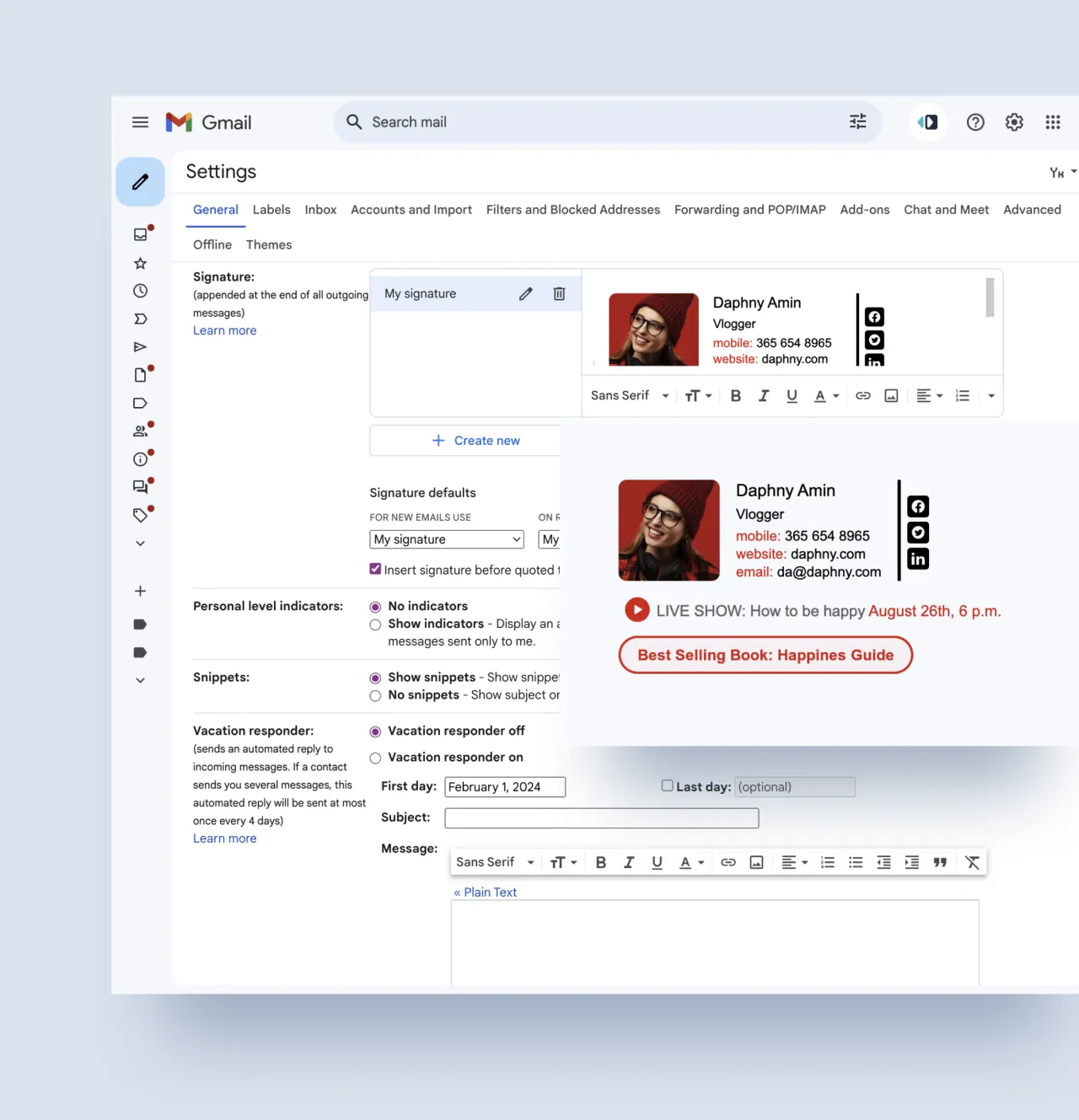
Task: Open Accounts and Import tab
Action: (411, 210)
